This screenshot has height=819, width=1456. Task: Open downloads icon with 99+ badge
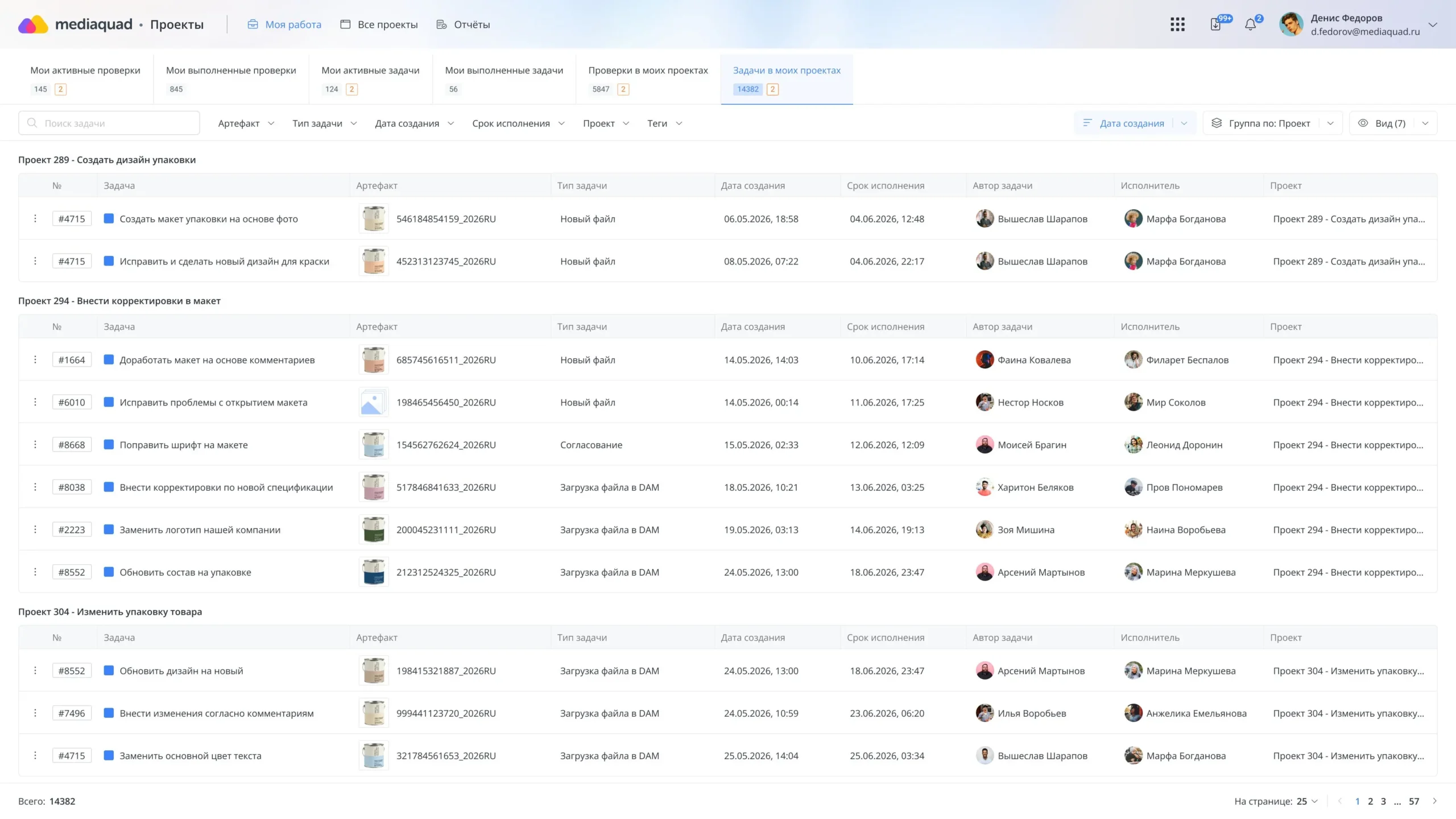coord(1215,24)
